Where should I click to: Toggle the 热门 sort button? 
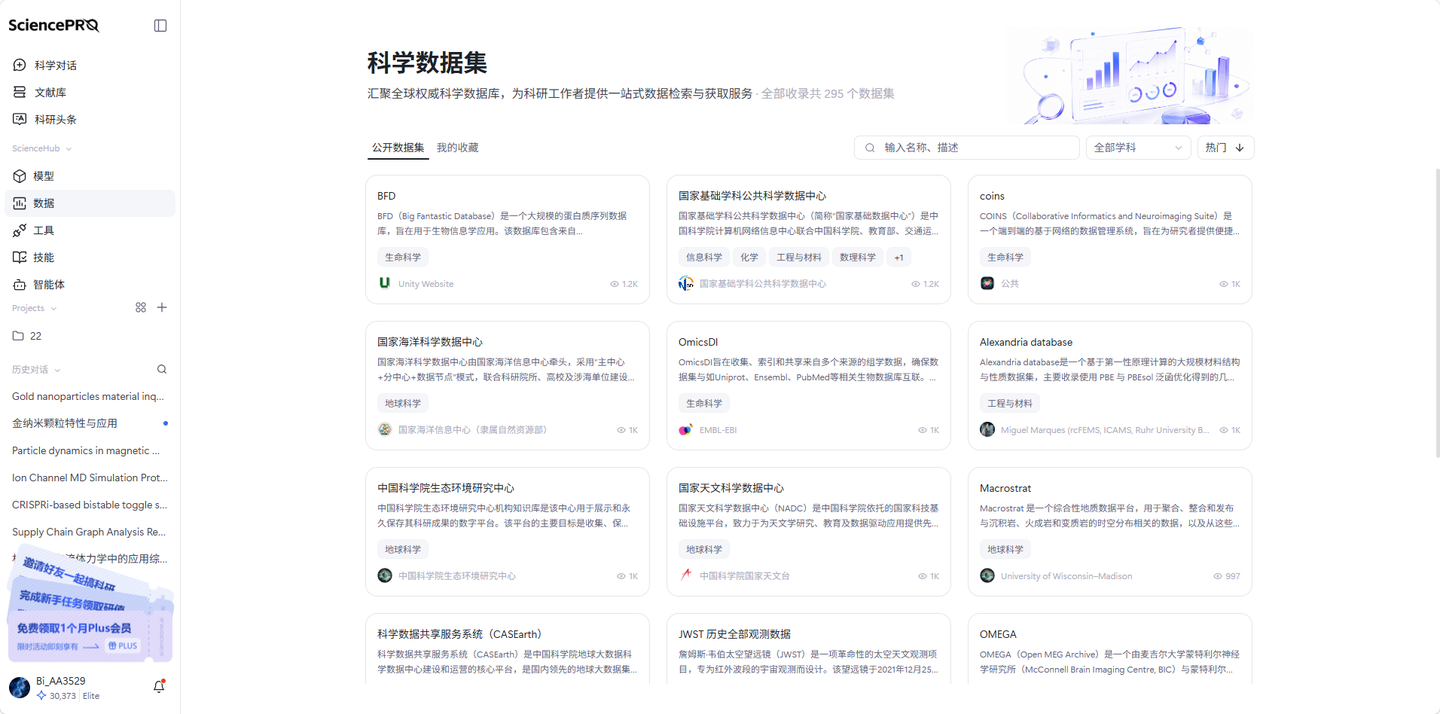pos(1225,148)
